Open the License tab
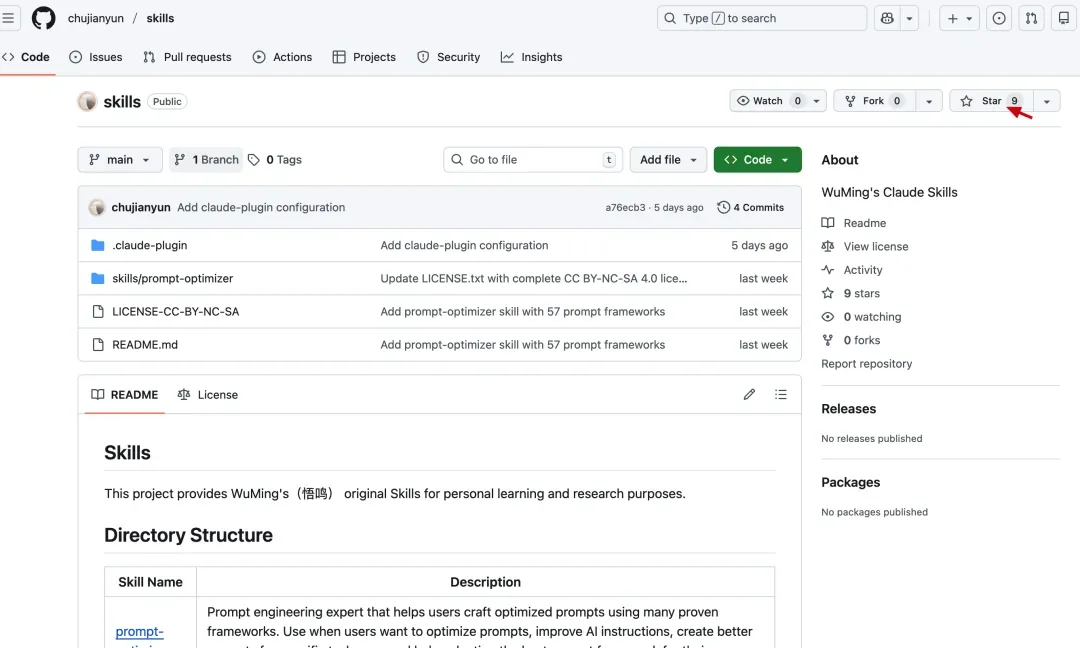Image resolution: width=1080 pixels, height=648 pixels. (208, 395)
